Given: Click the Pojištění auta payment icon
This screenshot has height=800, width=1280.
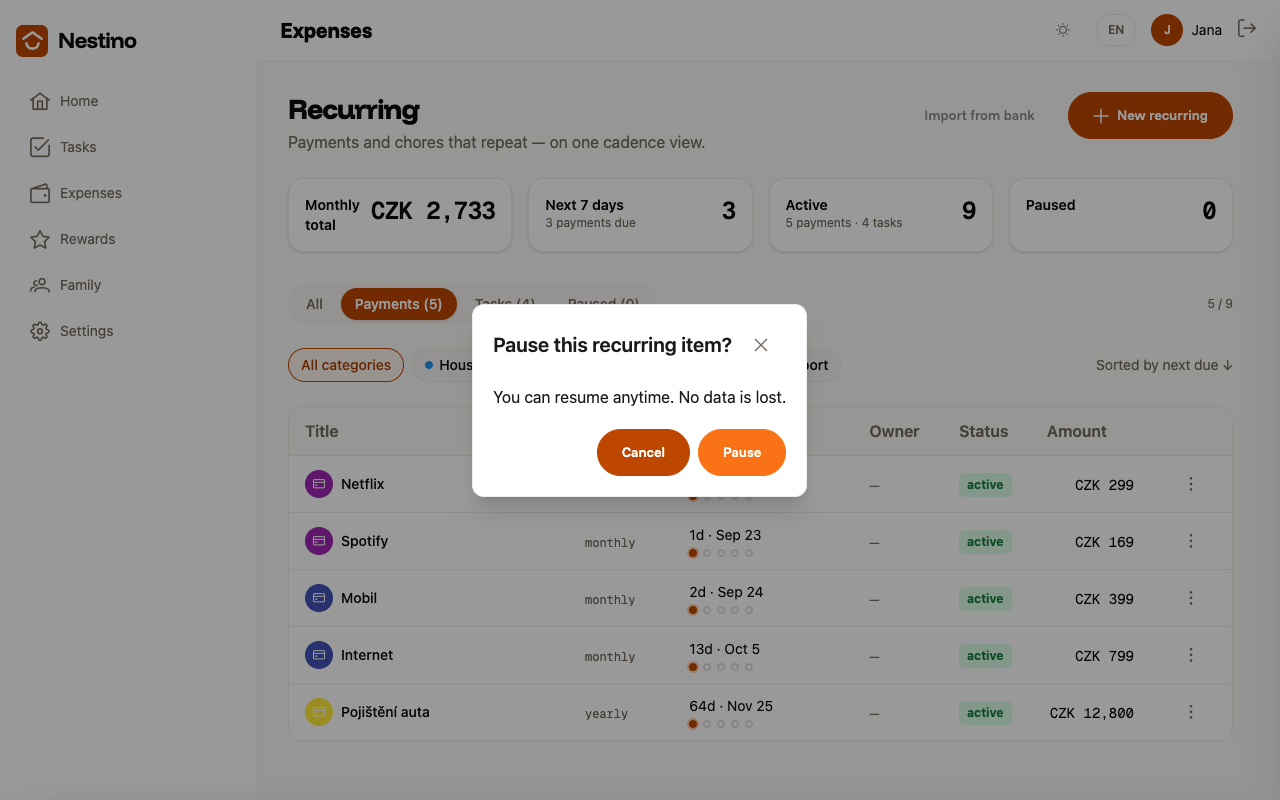Looking at the screenshot, I should 319,712.
